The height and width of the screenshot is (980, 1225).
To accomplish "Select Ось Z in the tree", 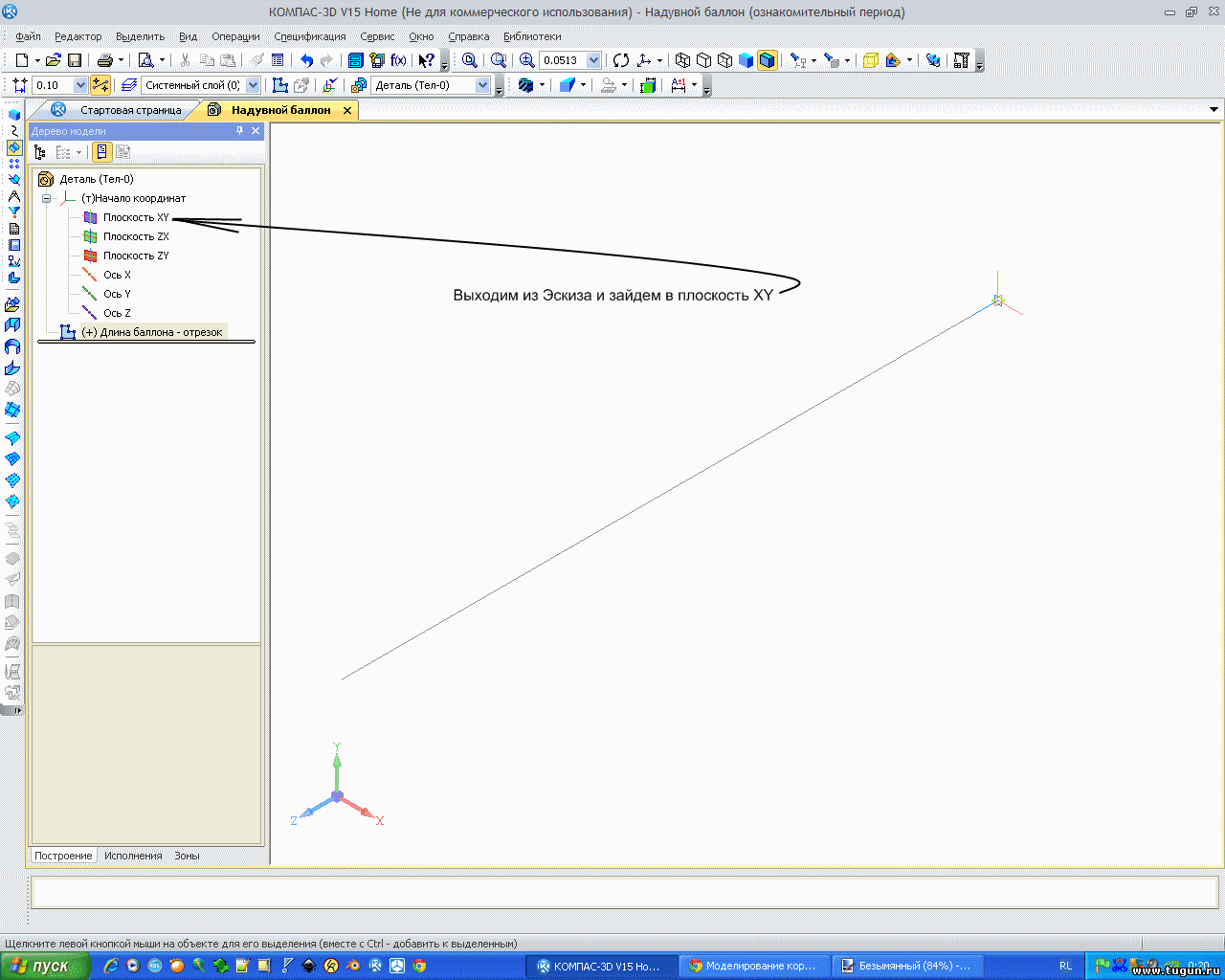I will (117, 313).
